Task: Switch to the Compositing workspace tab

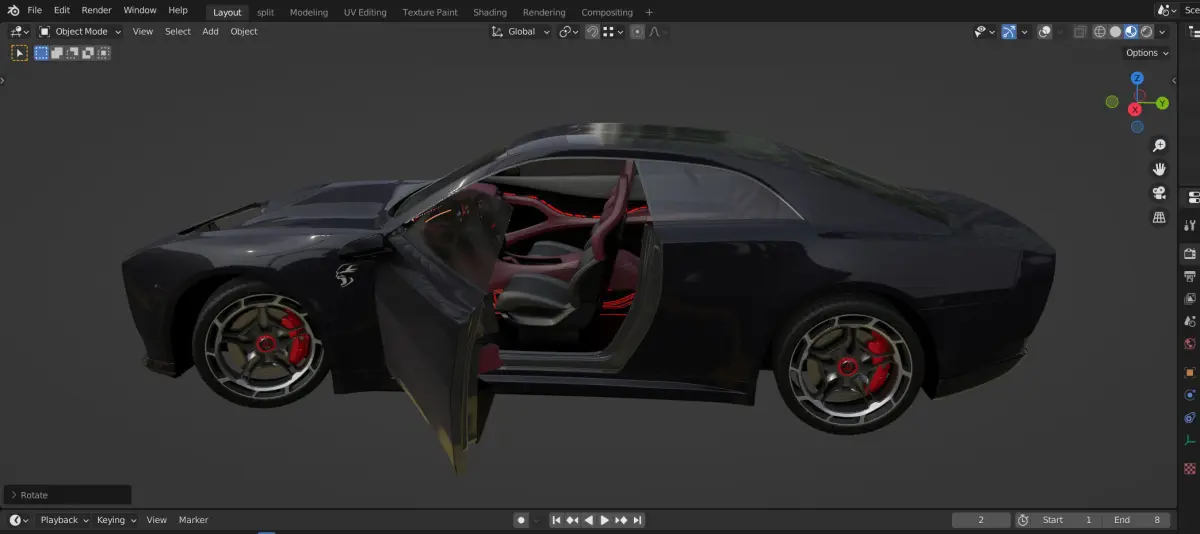Action: pyautogui.click(x=607, y=12)
